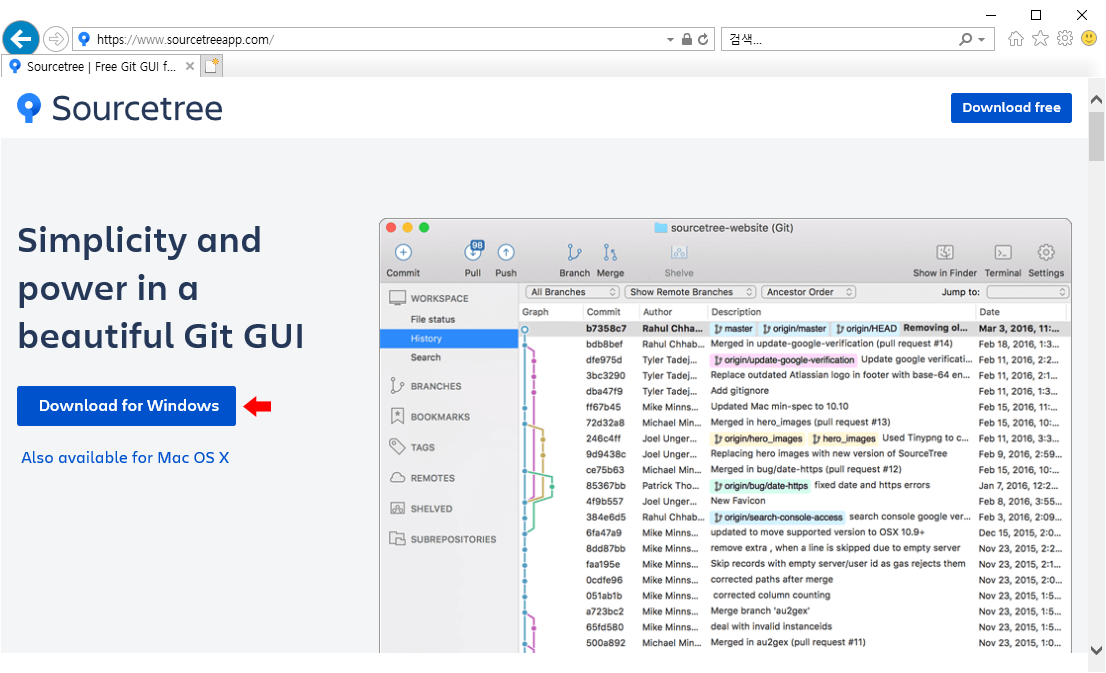Expand REMOTES section in sidebar

(x=432, y=478)
